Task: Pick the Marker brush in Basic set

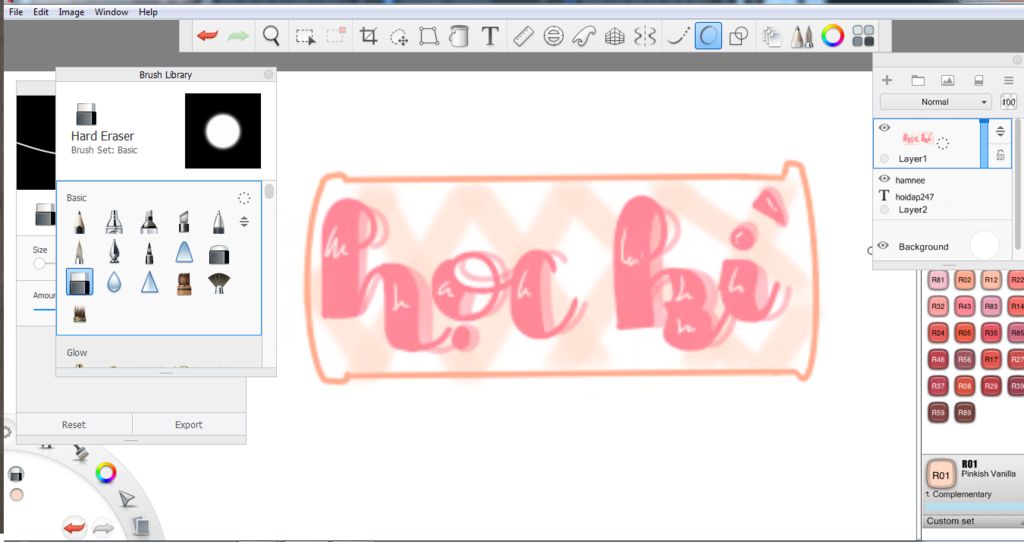Action: pyautogui.click(x=149, y=222)
